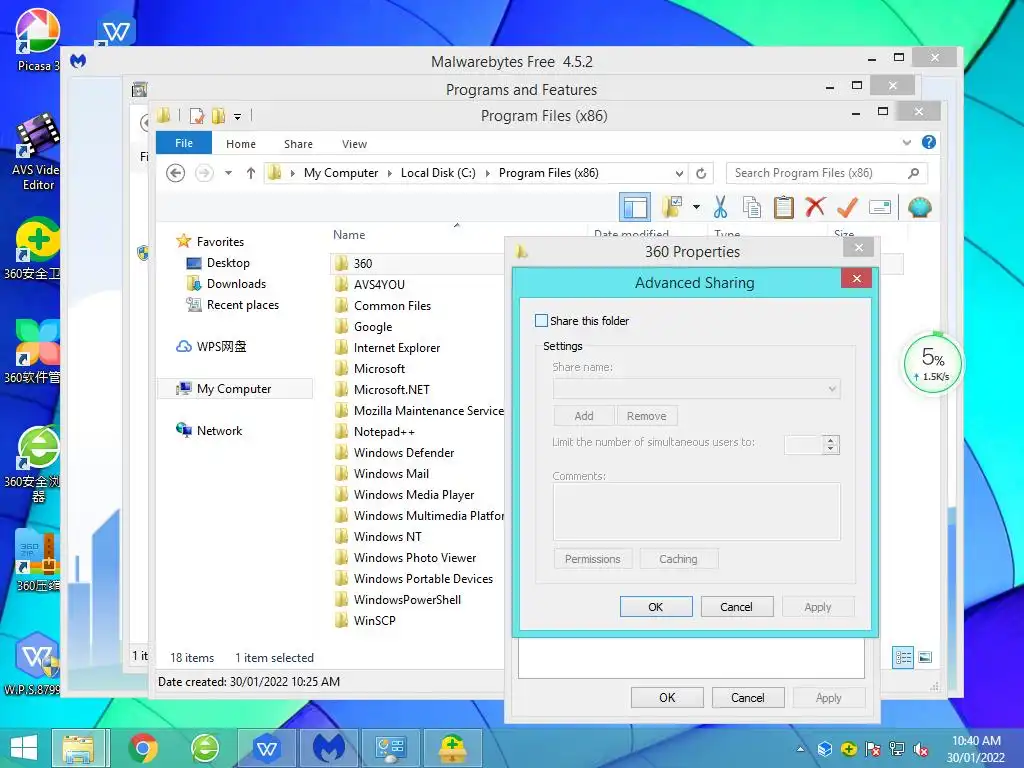This screenshot has height=768, width=1024.
Task: Open AVS Video Editor desktop shortcut
Action: coord(37,152)
